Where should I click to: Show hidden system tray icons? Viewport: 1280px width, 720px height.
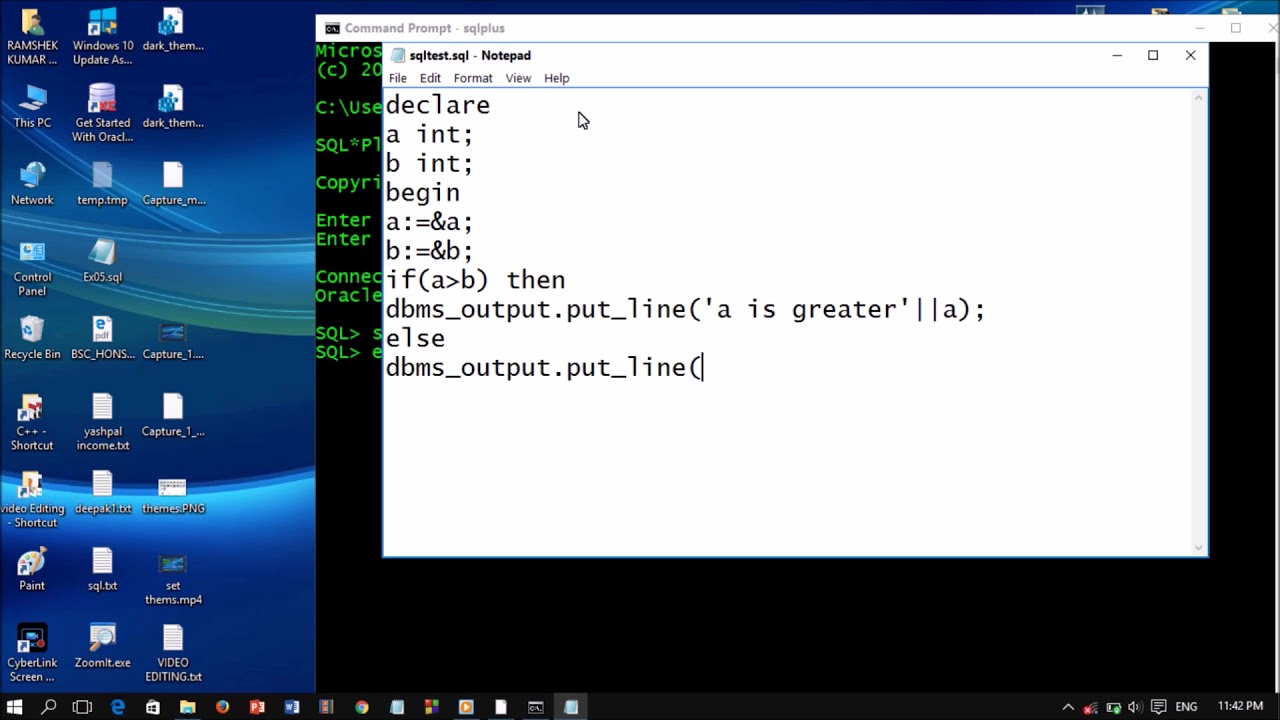[1068, 707]
